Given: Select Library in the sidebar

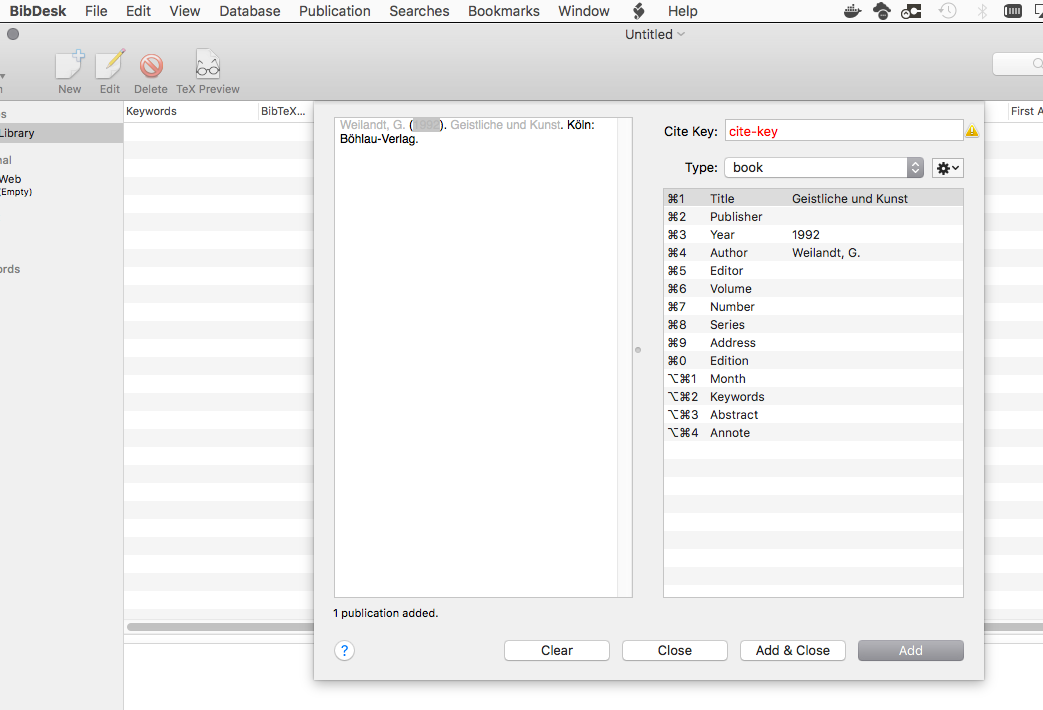Looking at the screenshot, I should 61,133.
